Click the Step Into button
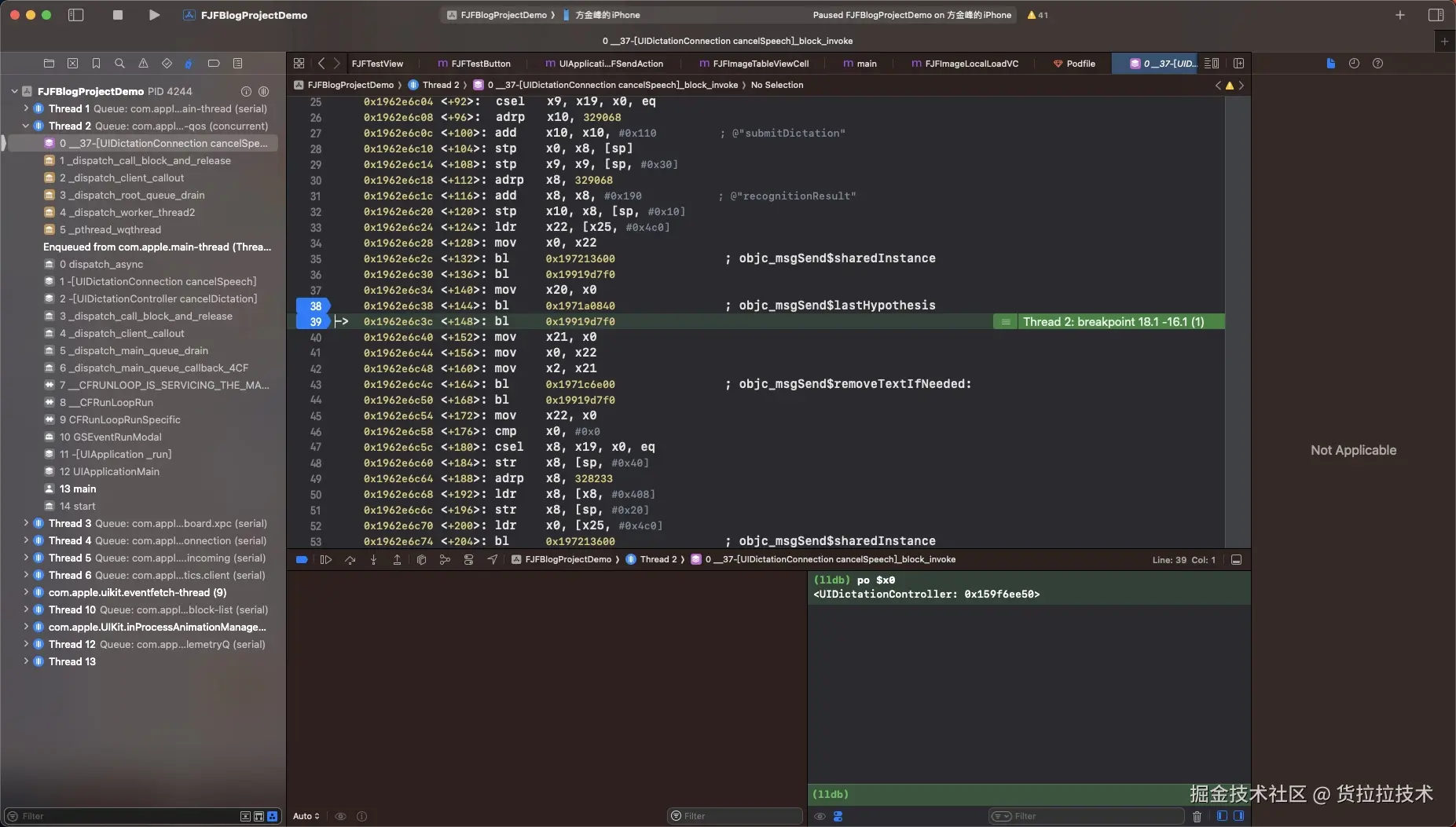Image resolution: width=1456 pixels, height=827 pixels. (373, 560)
